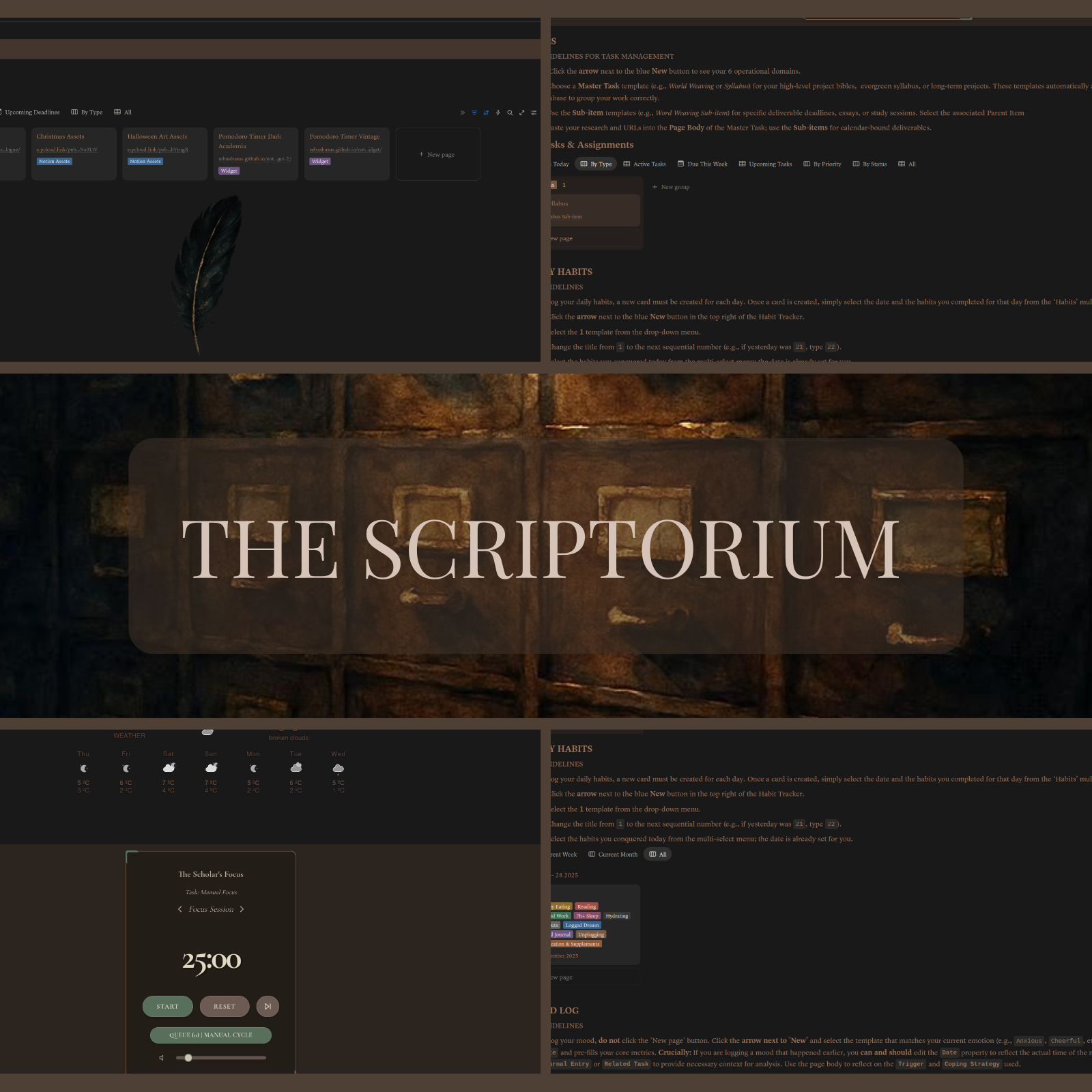1092x1092 pixels.
Task: Switch to Upcoming Tasks tab
Action: pos(765,164)
